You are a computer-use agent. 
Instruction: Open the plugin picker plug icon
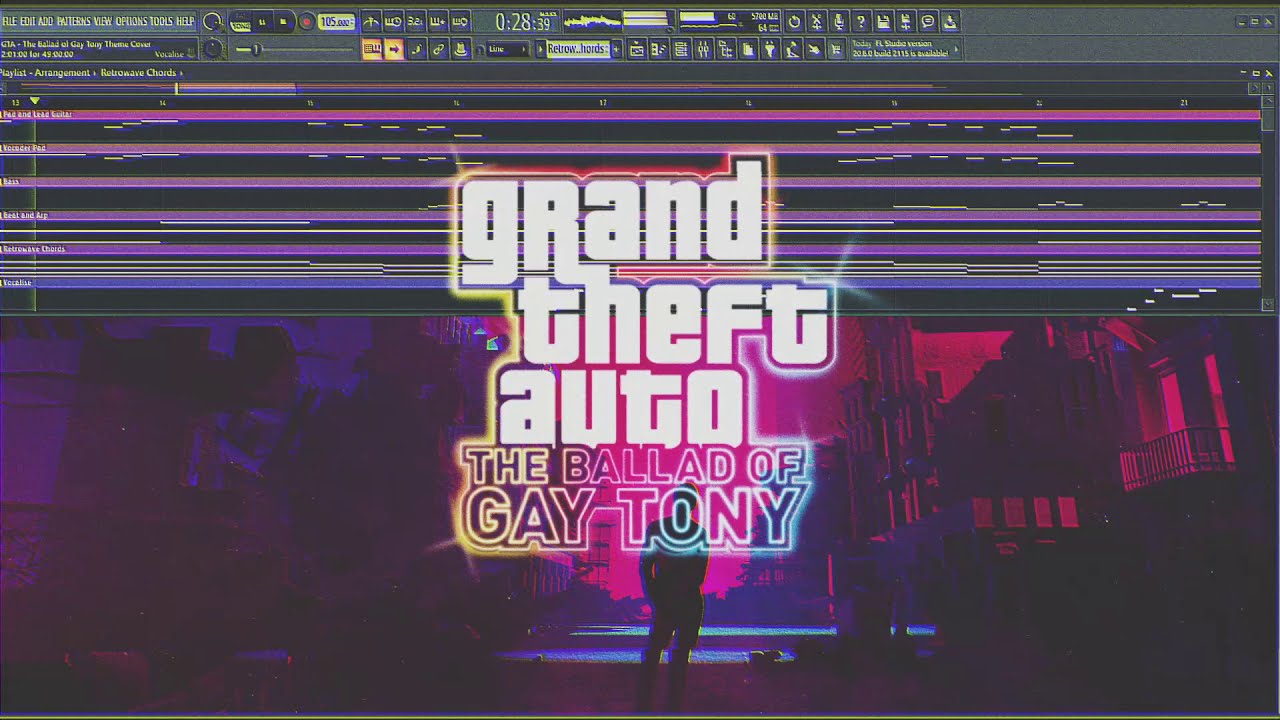[x=770, y=49]
